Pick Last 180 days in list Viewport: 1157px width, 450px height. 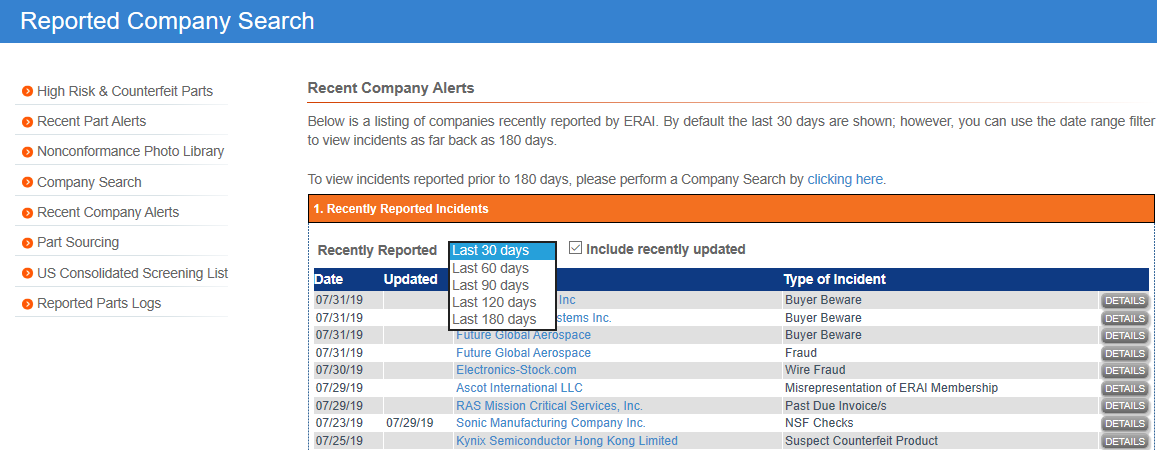pos(494,319)
